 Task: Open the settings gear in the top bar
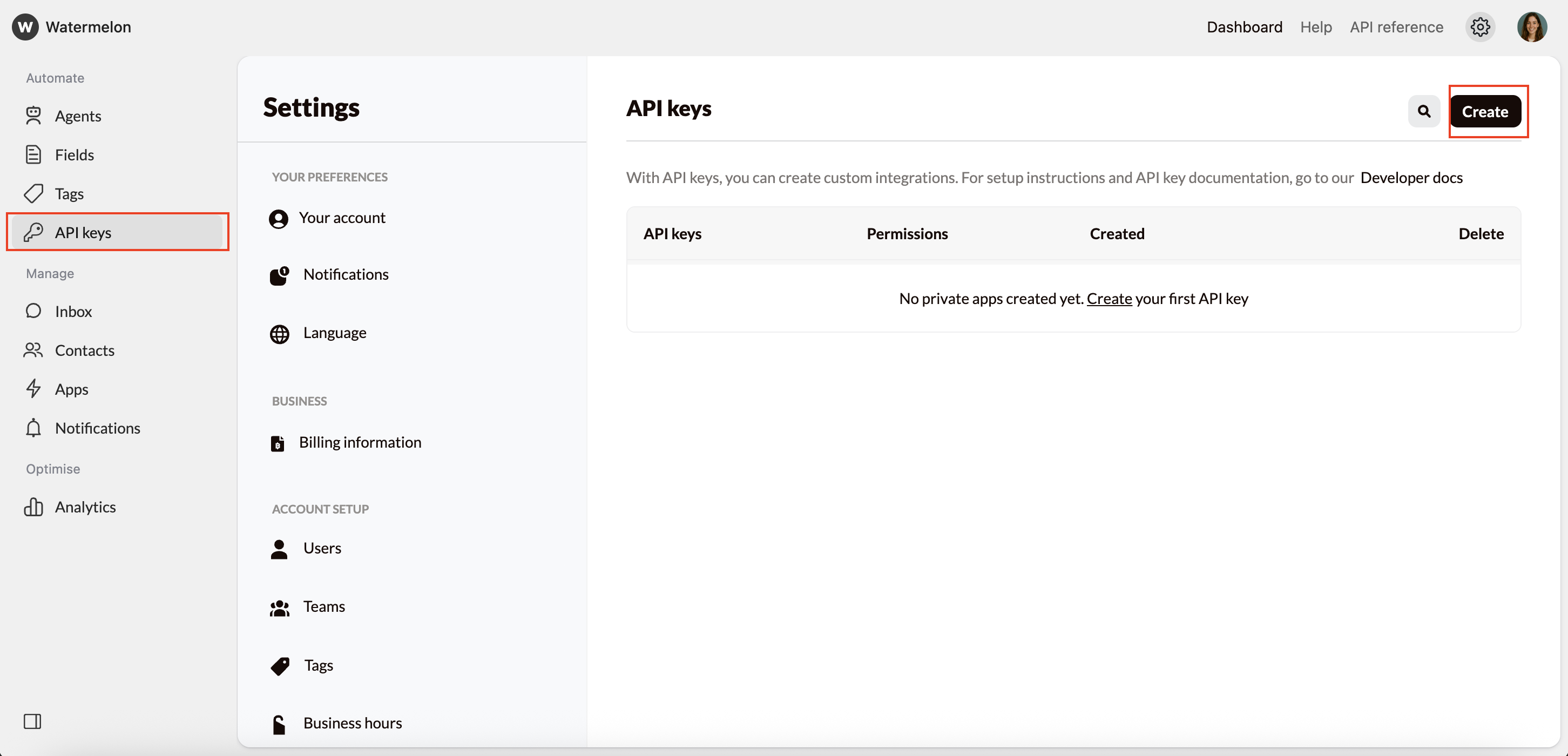pyautogui.click(x=1481, y=27)
